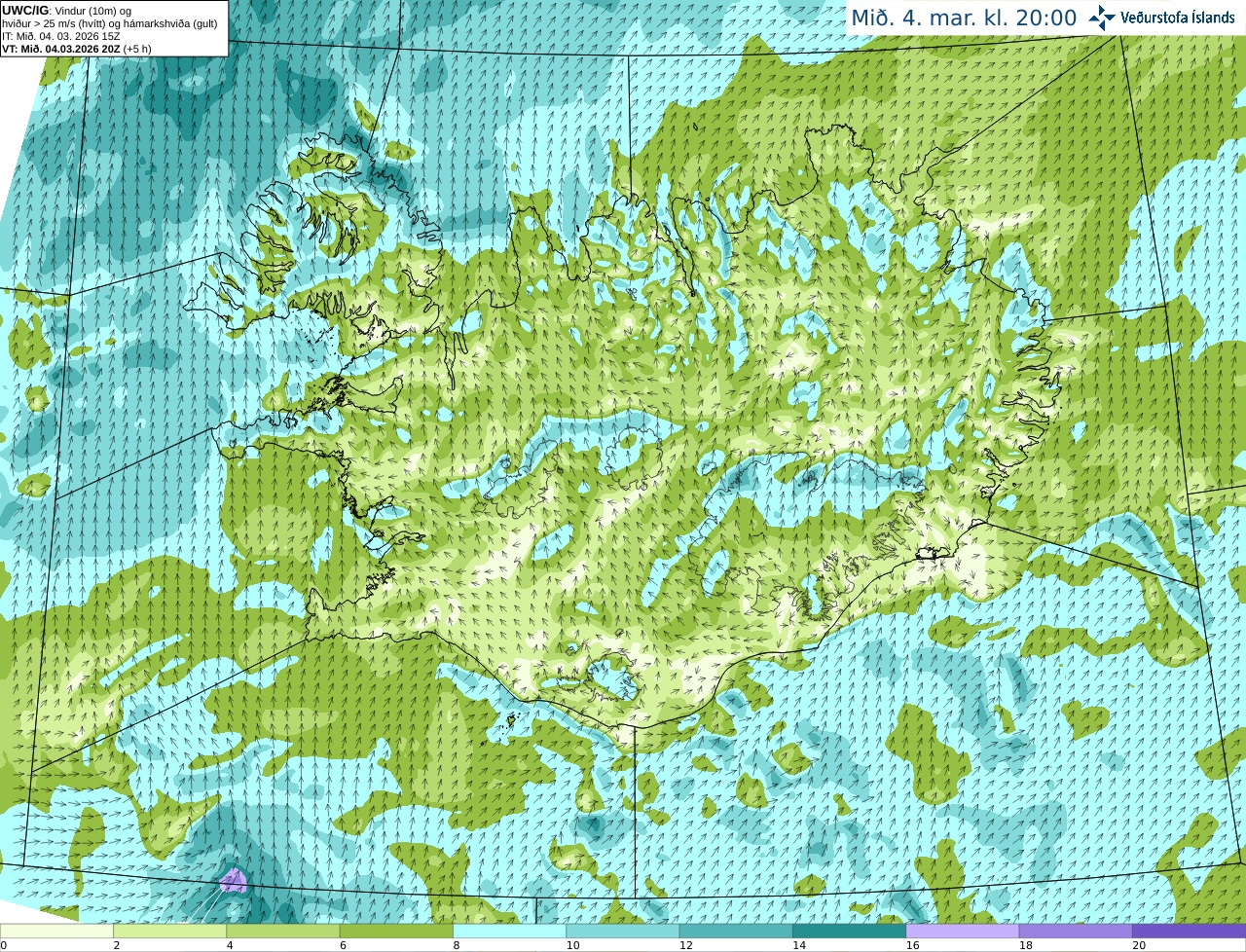Pick the 12–14 m/s teal swatch

point(736,931)
